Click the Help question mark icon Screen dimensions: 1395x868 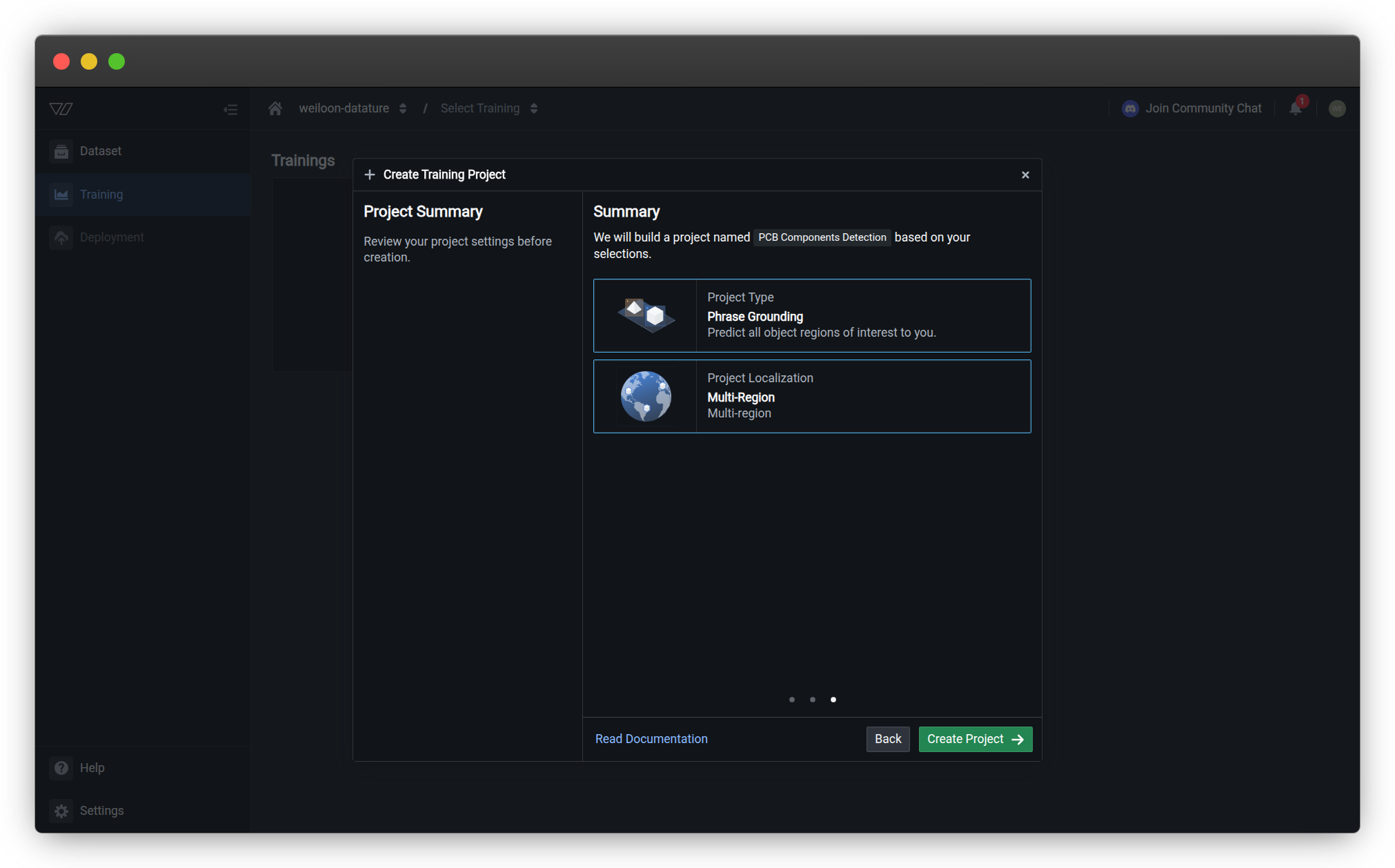61,767
